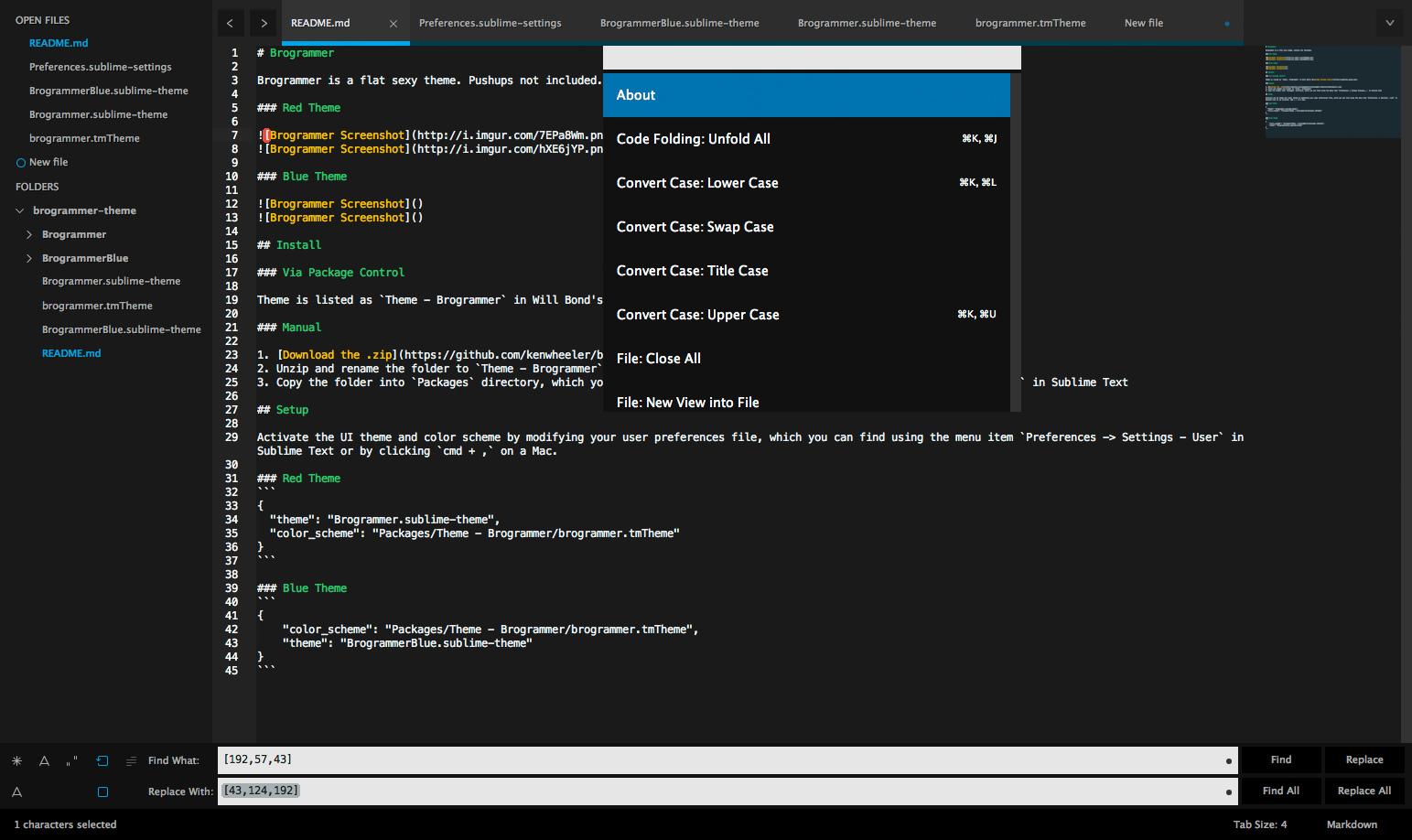Click the minimap code preview

pyautogui.click(x=1332, y=92)
